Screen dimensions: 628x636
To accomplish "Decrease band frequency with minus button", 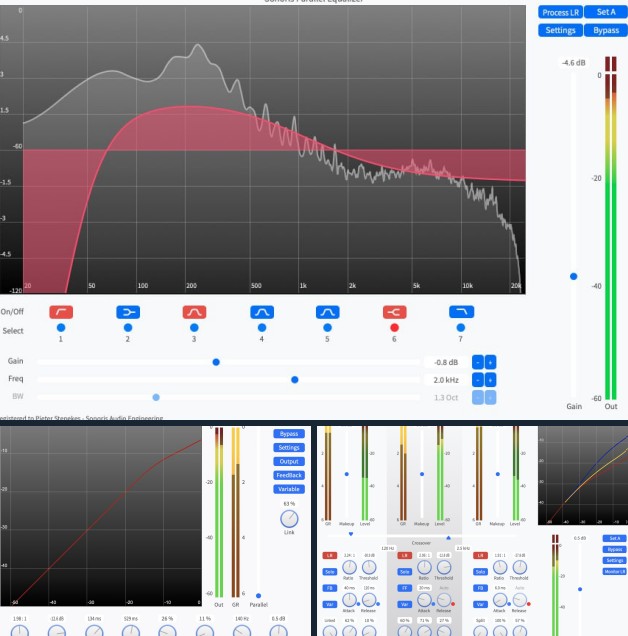I will 478,380.
